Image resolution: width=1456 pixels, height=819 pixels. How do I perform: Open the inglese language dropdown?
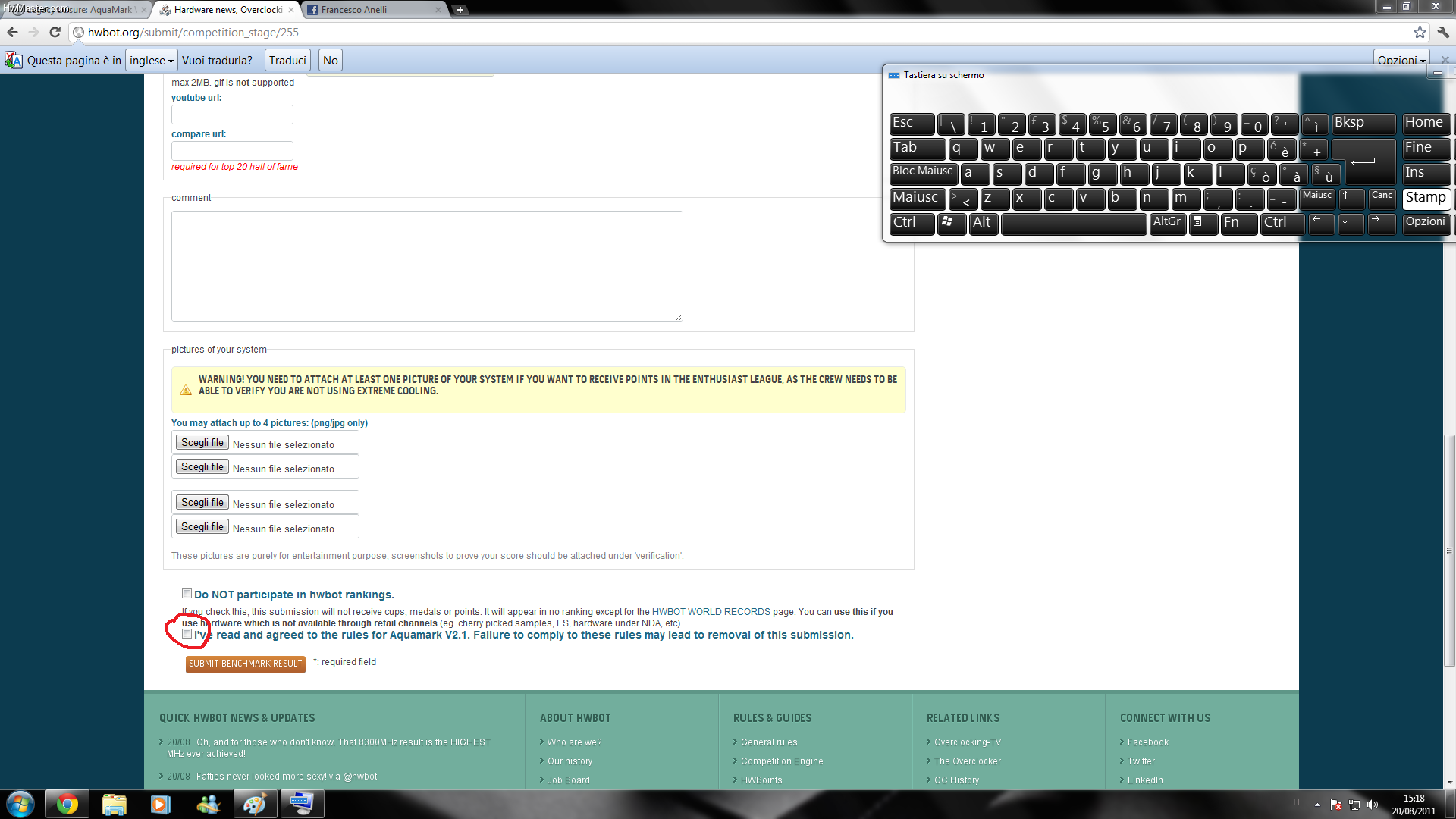pos(152,60)
